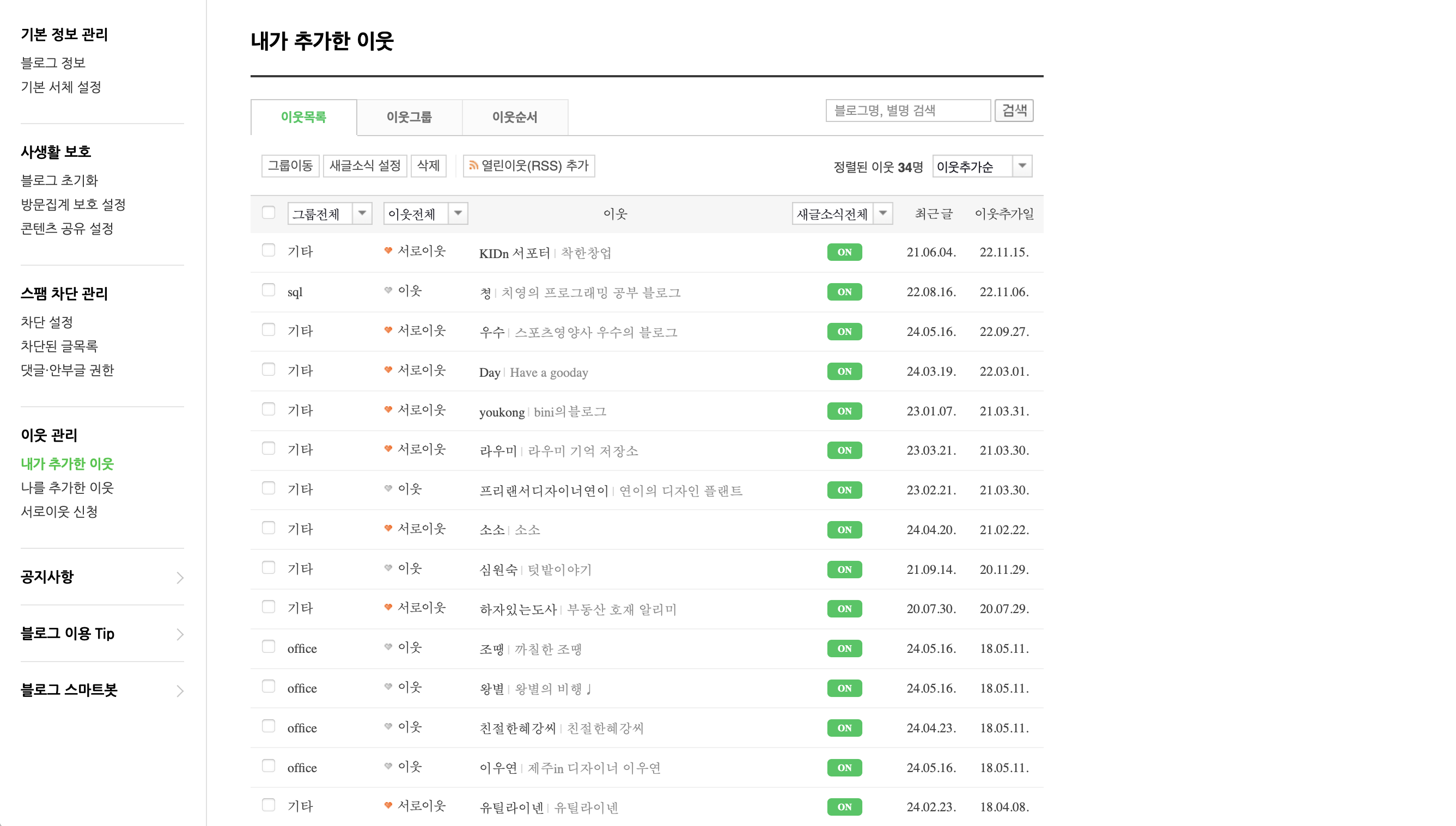1456x826 pixels.
Task: Toggle ON switch for 우수 neighbor
Action: [844, 331]
